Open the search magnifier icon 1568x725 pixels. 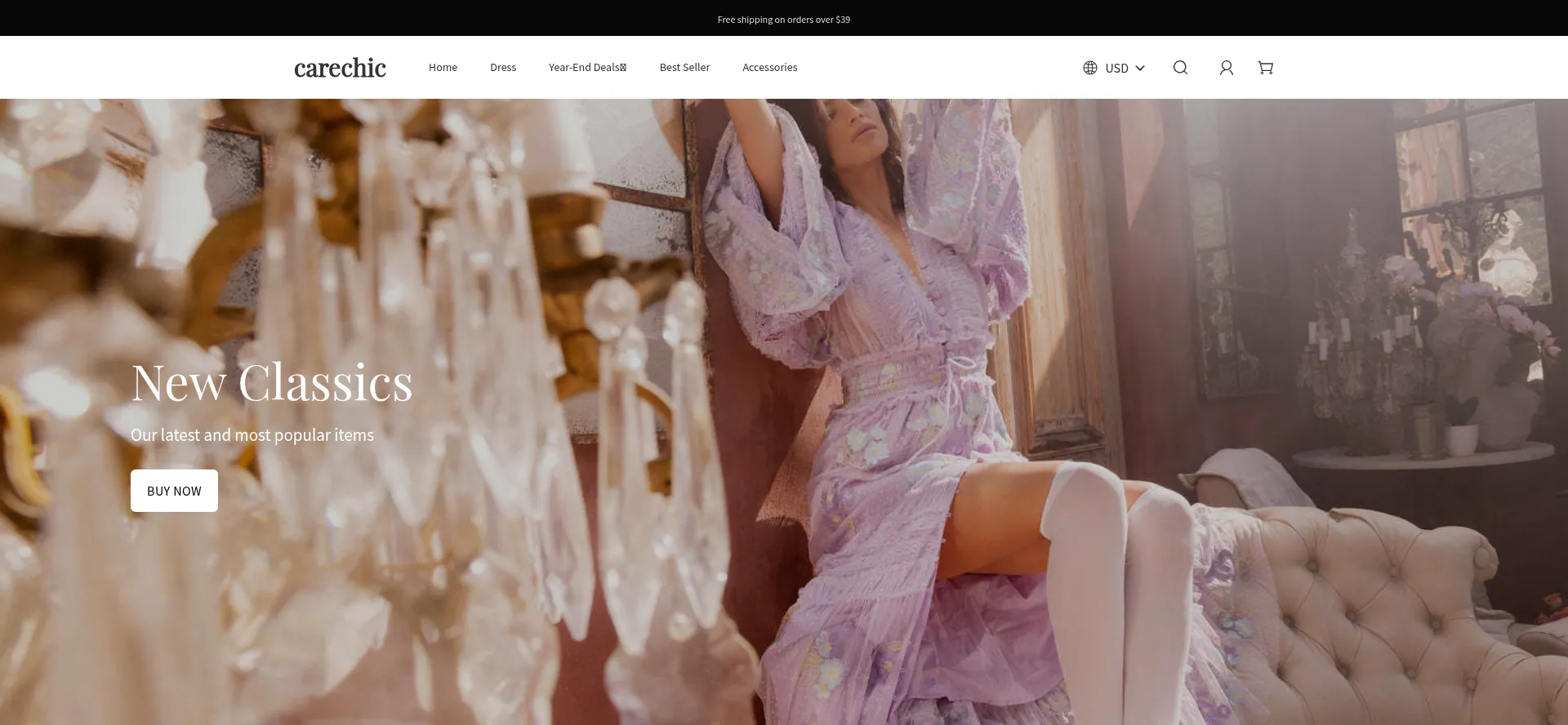[x=1180, y=68]
